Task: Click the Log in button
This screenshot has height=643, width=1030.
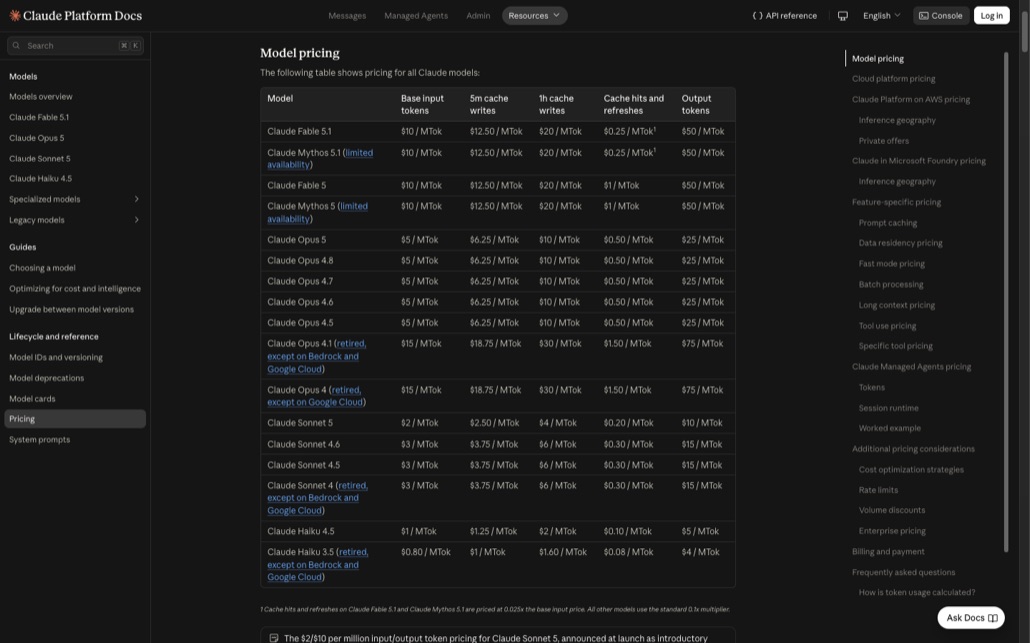Action: (x=991, y=16)
